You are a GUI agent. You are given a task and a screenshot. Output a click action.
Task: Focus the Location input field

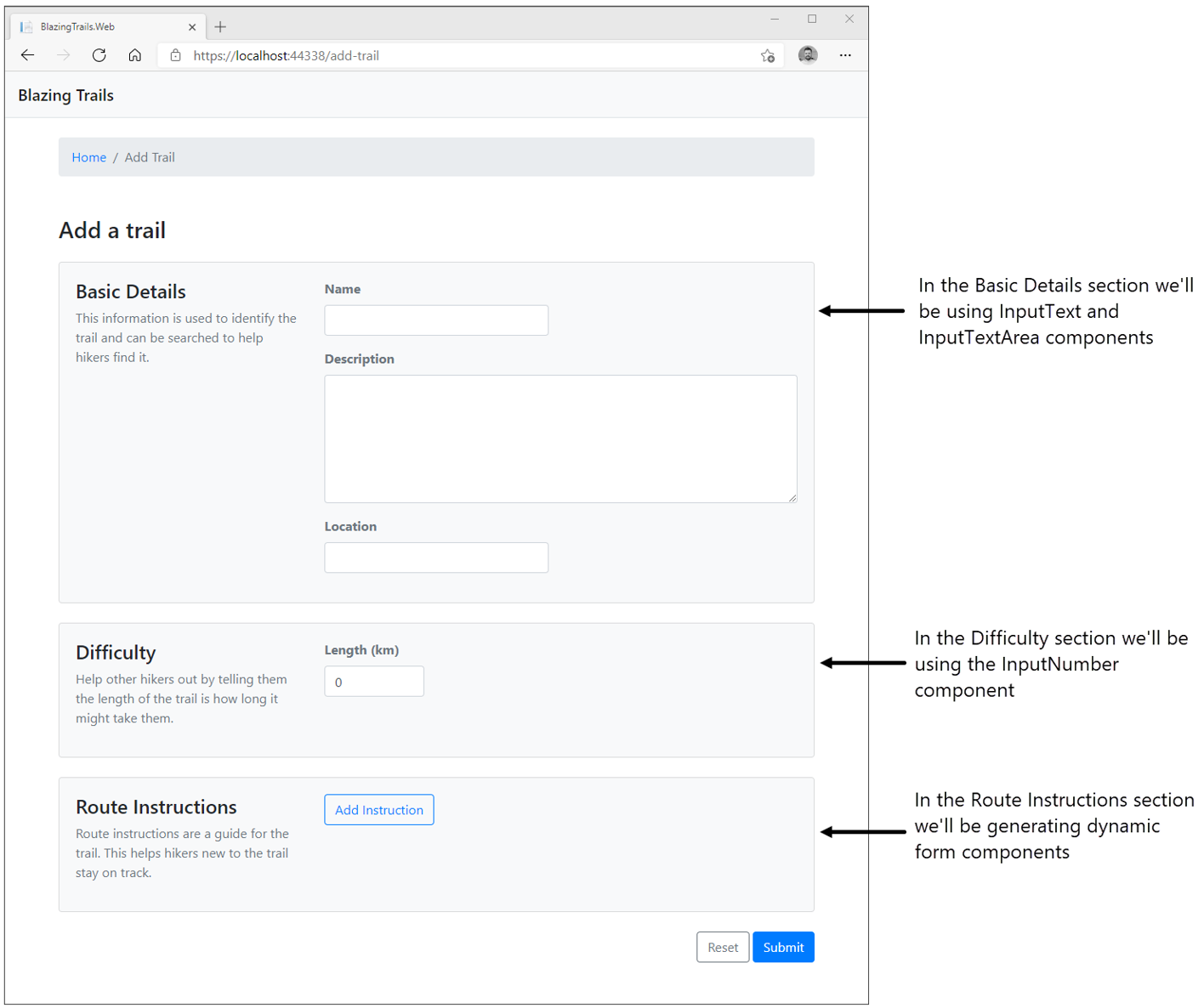click(436, 558)
